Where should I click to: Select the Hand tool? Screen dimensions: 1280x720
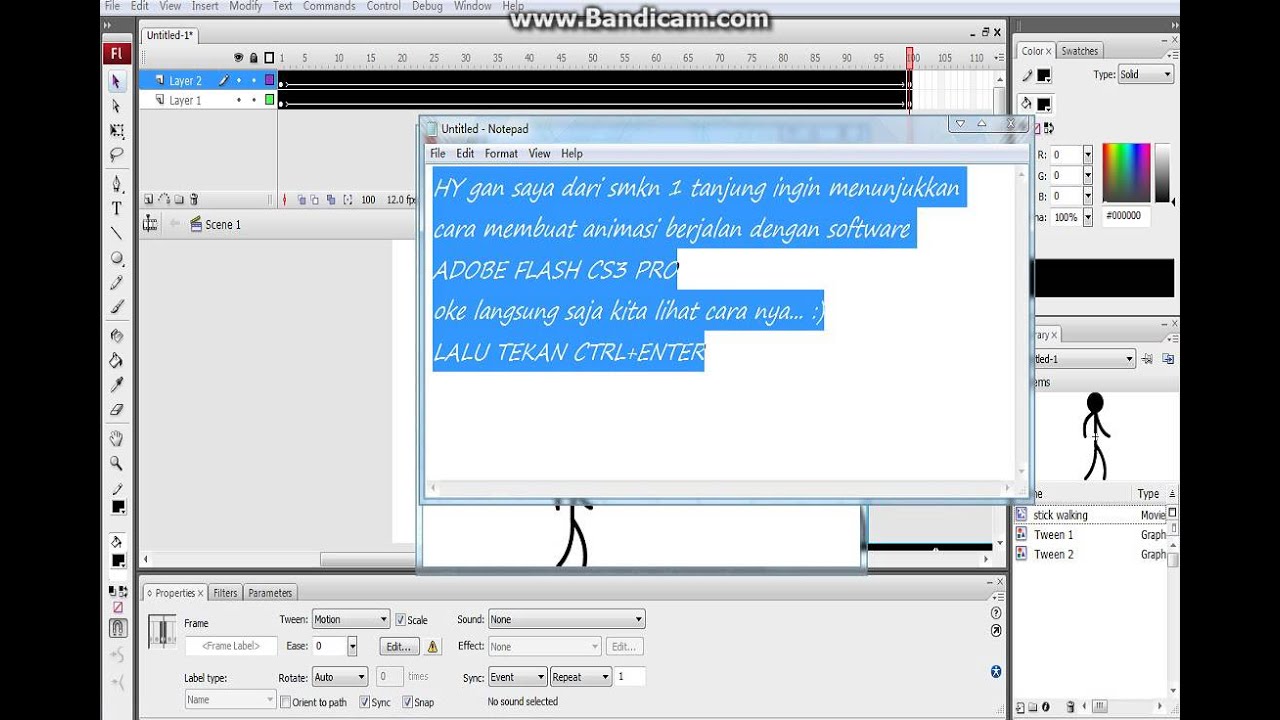coord(116,438)
